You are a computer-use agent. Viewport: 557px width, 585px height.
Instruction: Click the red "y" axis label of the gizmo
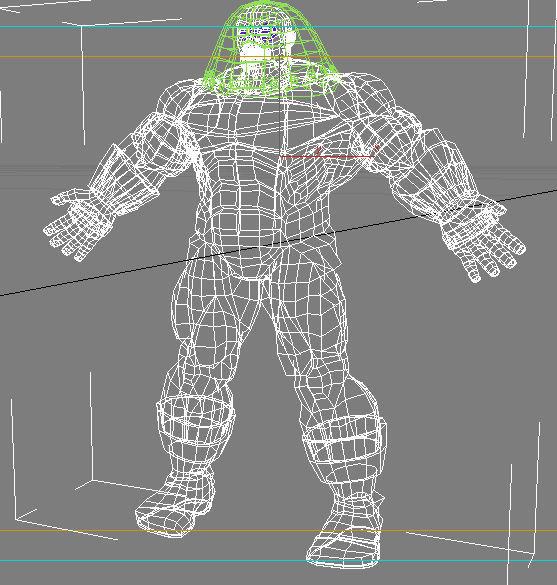(x=318, y=150)
